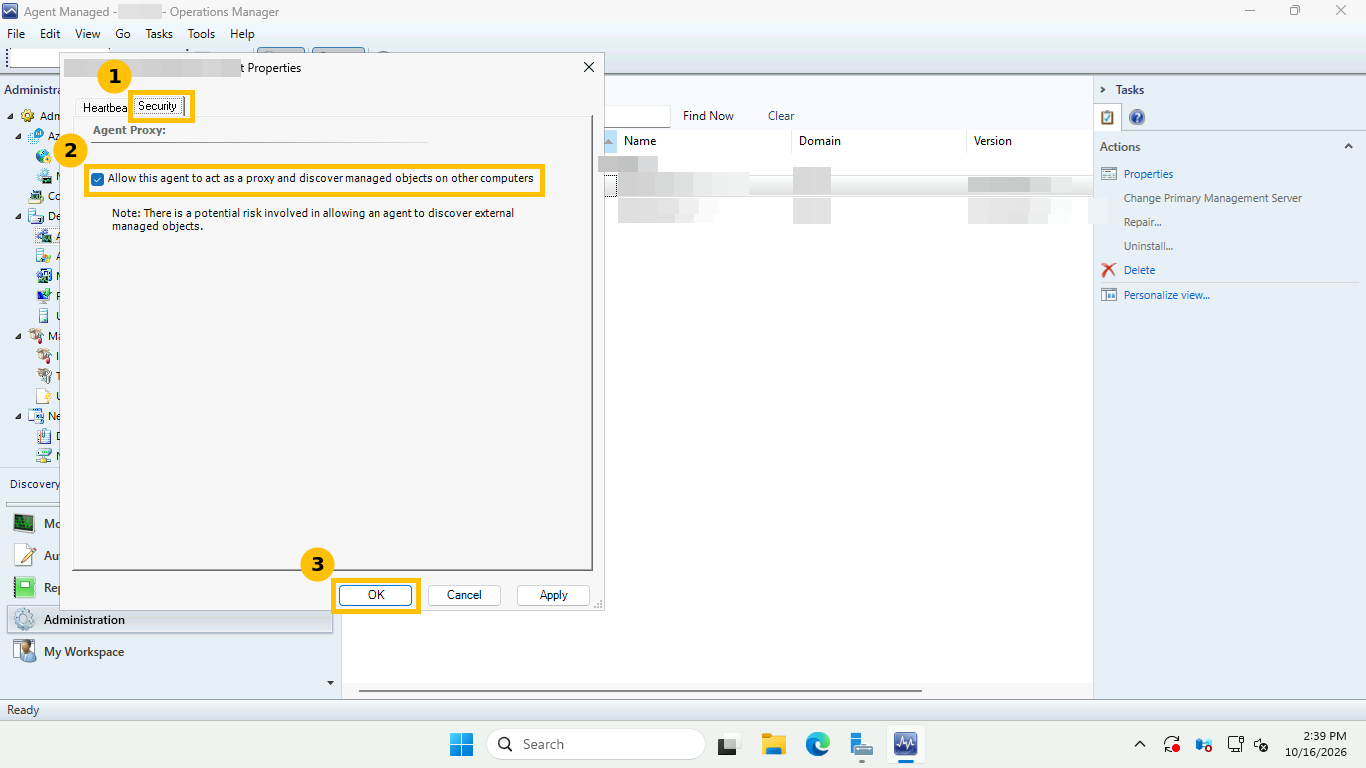
Task: Select the Administration workspace button
Action: (169, 620)
